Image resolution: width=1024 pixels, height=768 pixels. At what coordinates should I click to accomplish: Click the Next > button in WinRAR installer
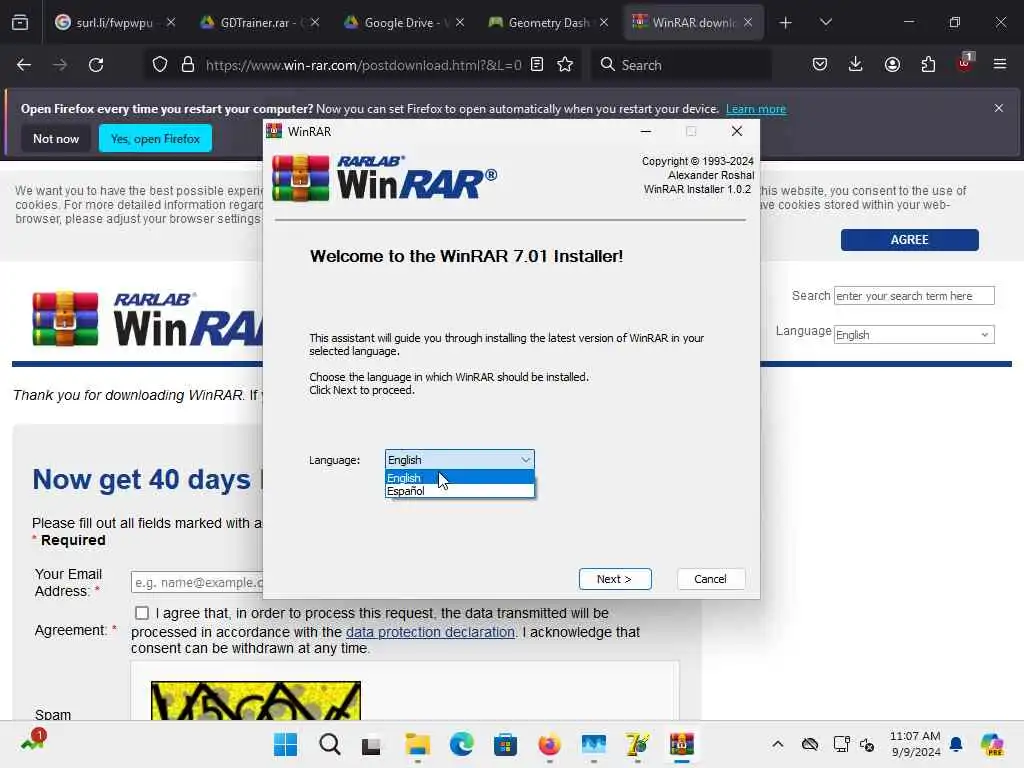coord(615,579)
